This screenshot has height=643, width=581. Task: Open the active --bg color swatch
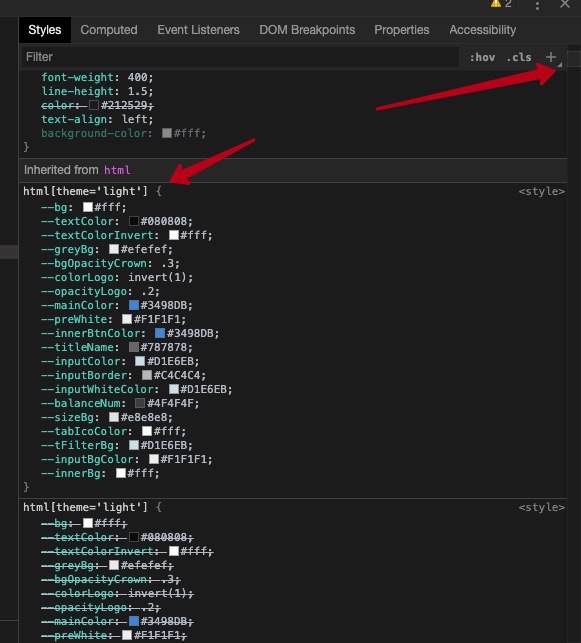coord(88,207)
